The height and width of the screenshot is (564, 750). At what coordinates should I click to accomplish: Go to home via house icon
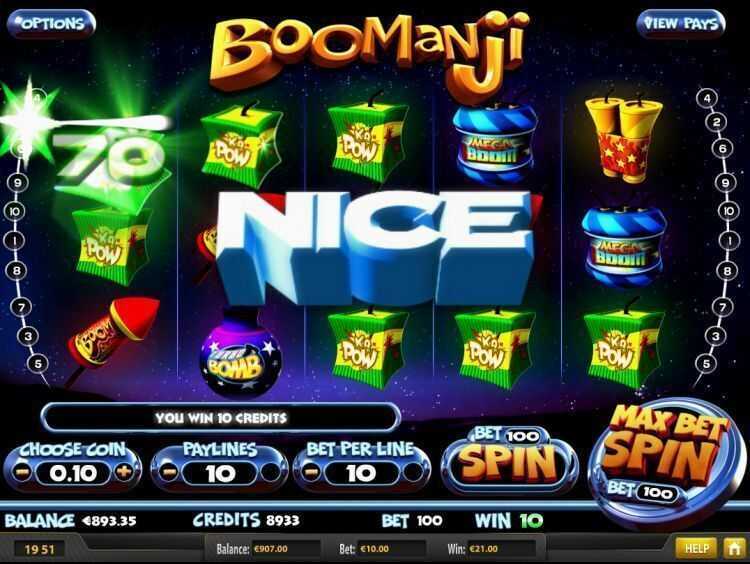click(x=734, y=548)
